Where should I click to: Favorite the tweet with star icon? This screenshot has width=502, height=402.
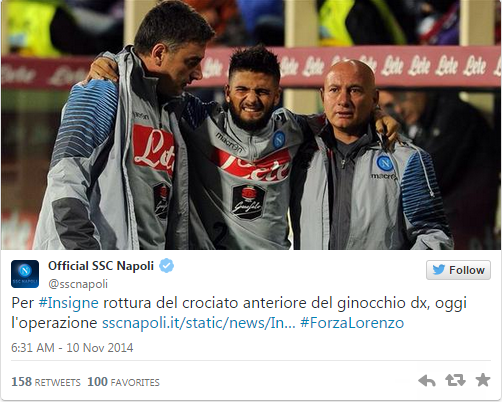coord(483,380)
